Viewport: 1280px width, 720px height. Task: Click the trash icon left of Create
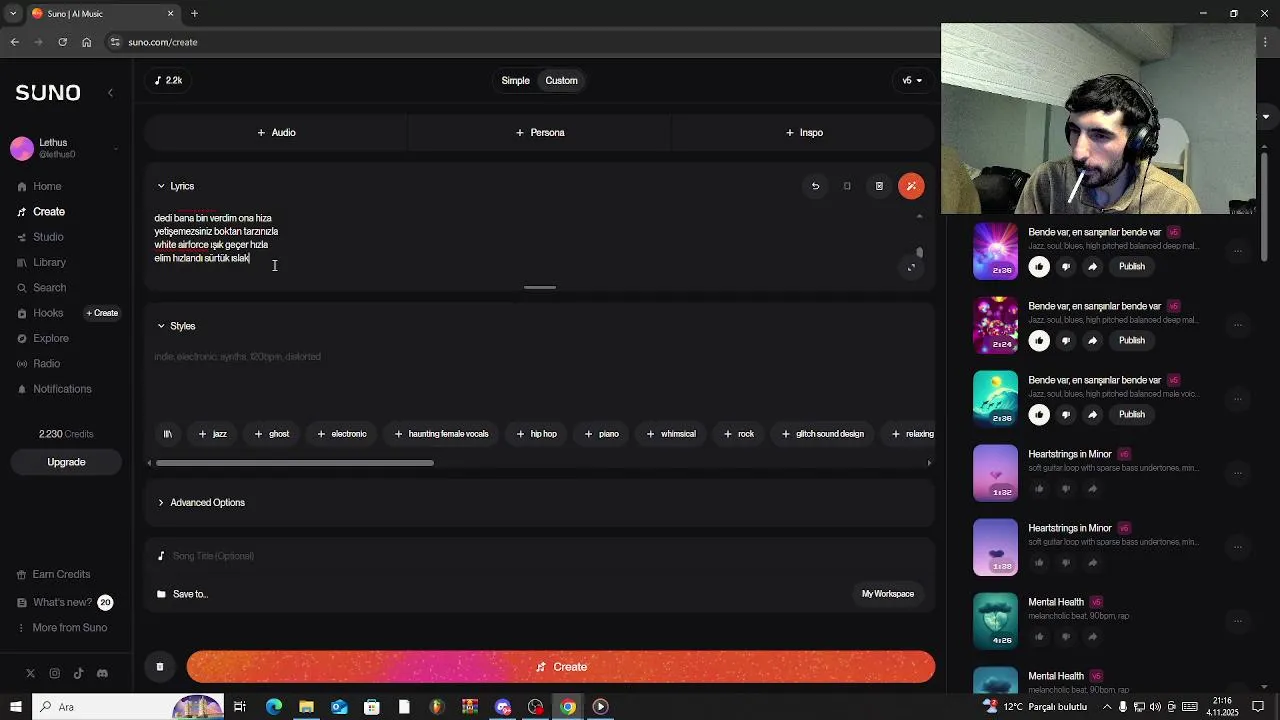160,667
